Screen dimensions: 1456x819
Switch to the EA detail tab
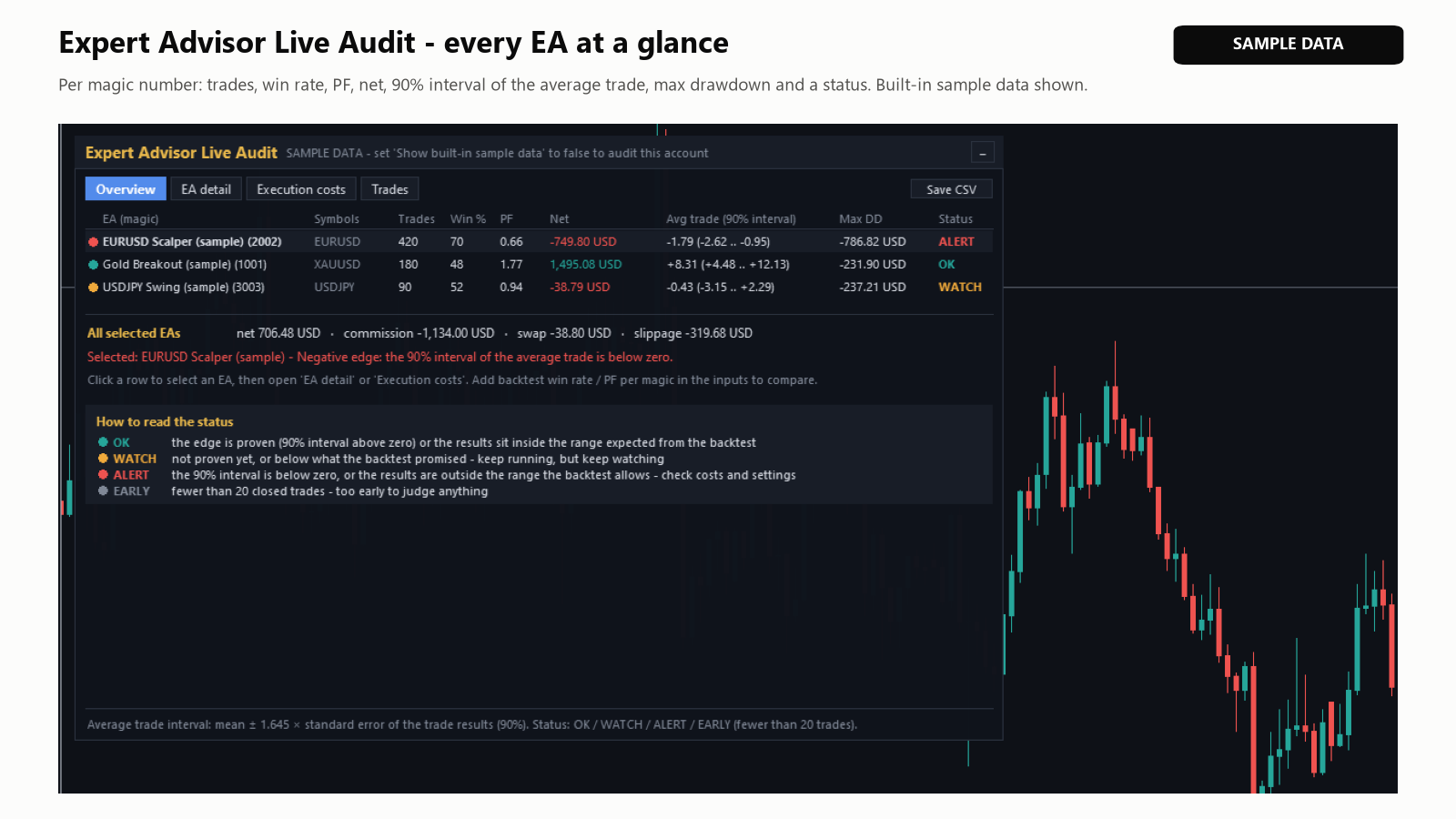pos(206,189)
